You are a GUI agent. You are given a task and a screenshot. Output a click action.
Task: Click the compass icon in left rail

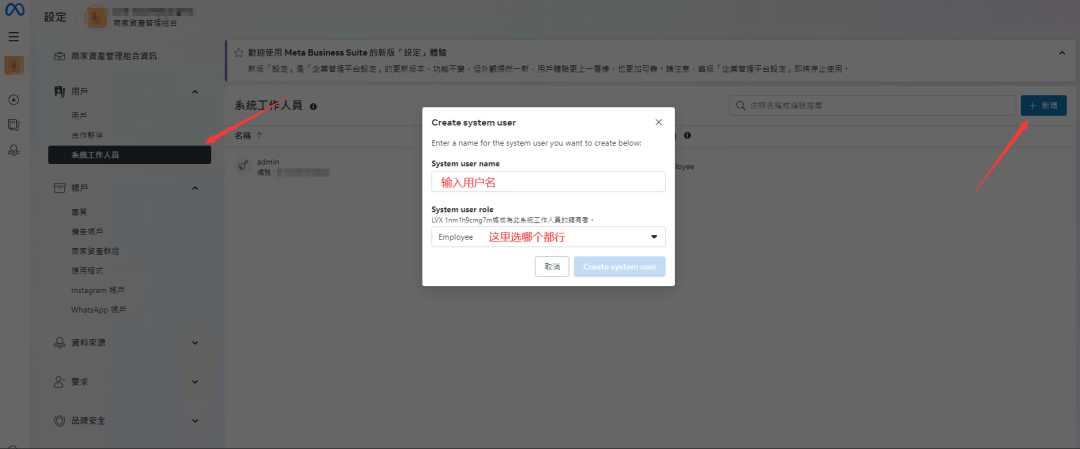[x=14, y=100]
